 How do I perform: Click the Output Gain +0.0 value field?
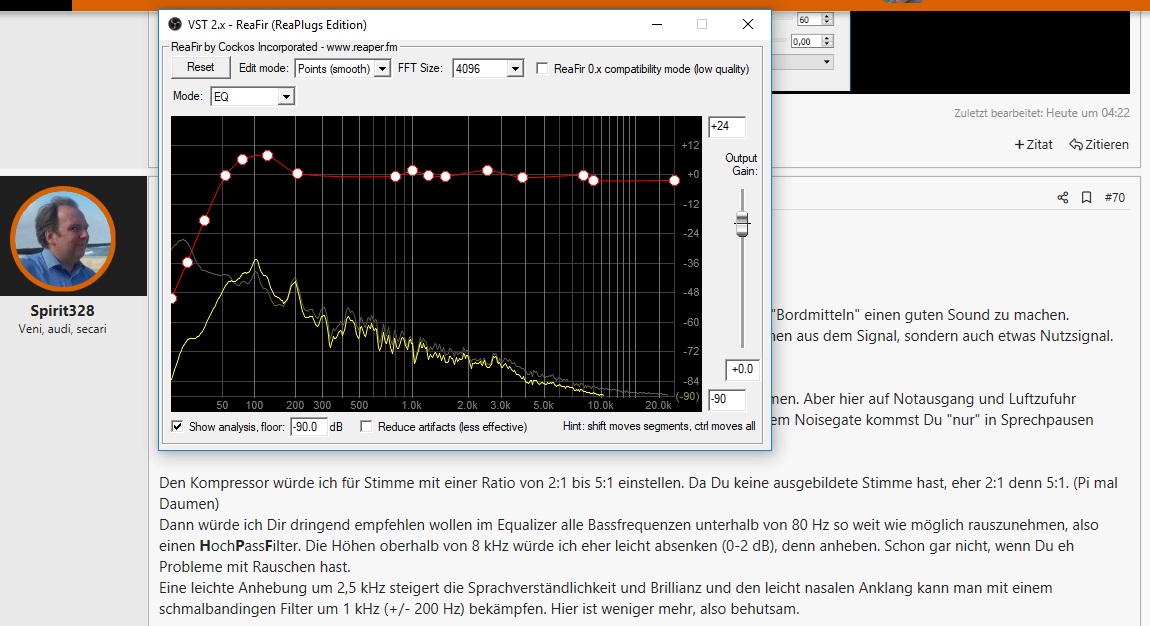pos(741,369)
